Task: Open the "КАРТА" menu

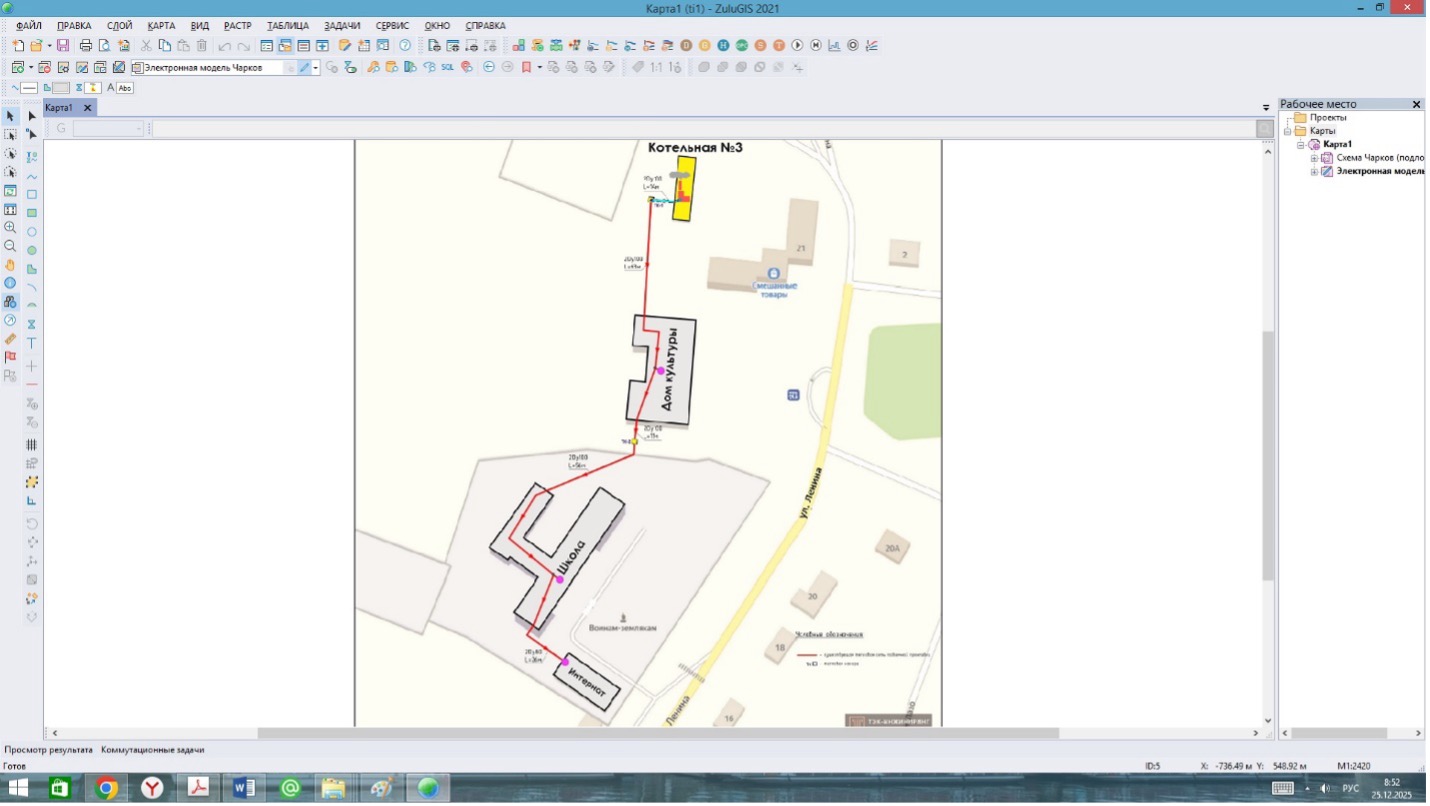Action: click(160, 25)
